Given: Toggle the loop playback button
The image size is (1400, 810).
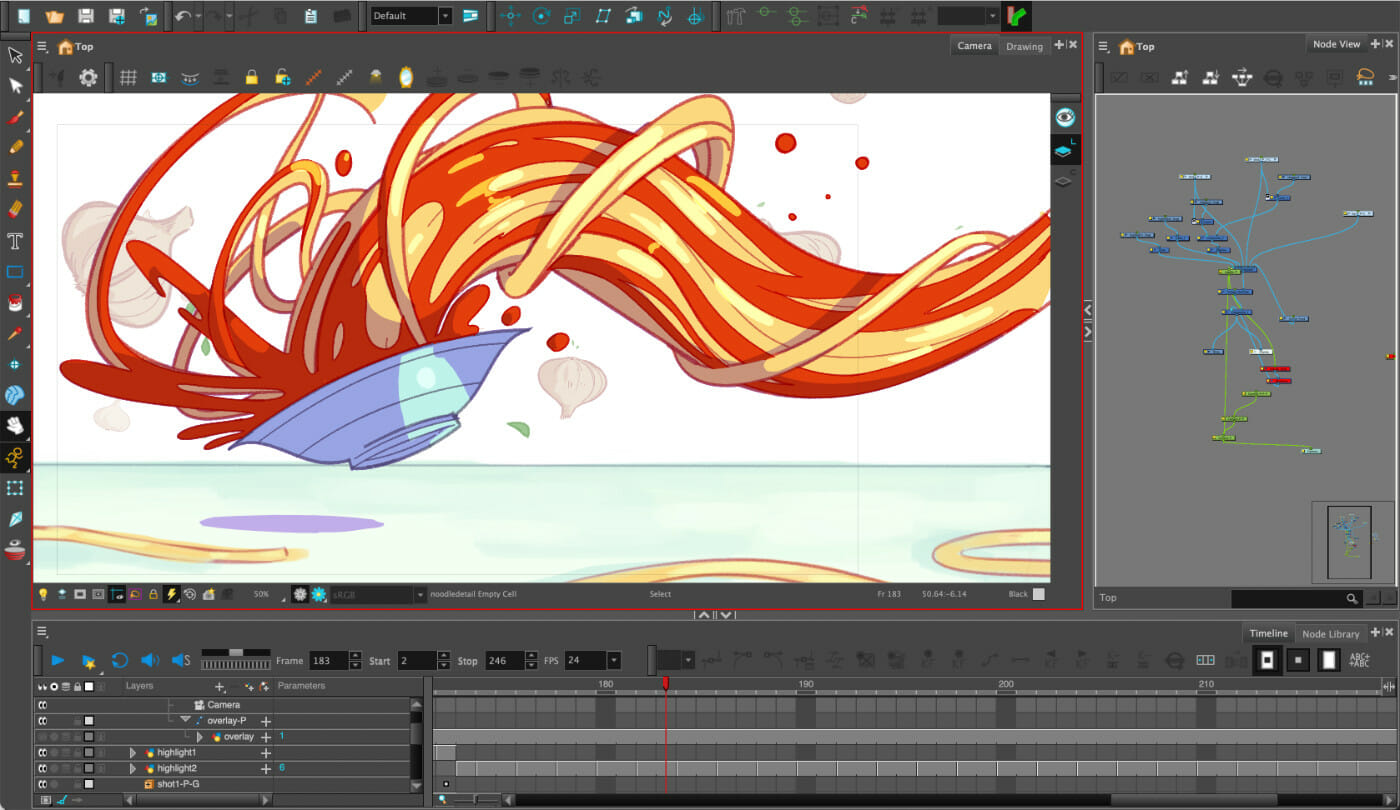Looking at the screenshot, I should 119,660.
